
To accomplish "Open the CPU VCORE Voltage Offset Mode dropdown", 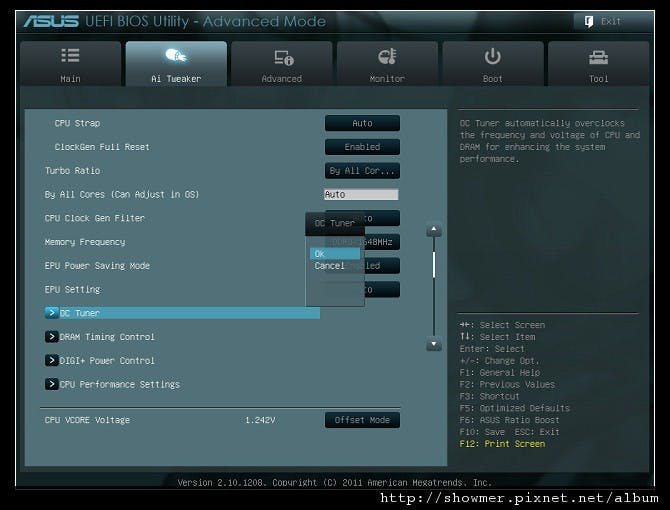I will 362,420.
